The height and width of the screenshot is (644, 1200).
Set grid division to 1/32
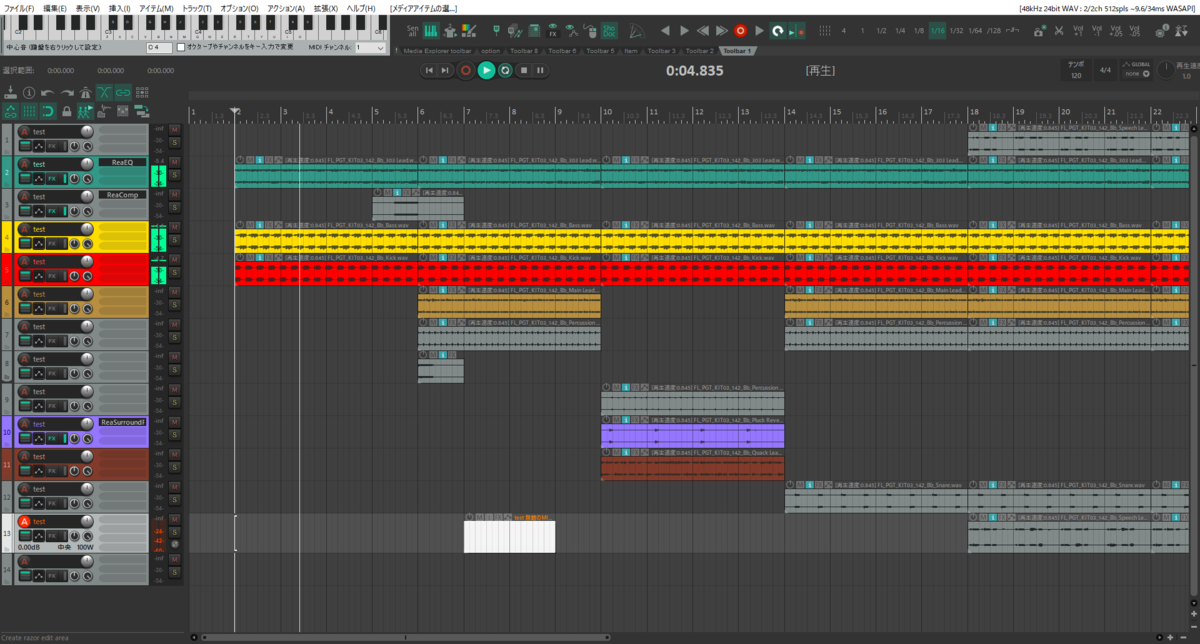[956, 31]
